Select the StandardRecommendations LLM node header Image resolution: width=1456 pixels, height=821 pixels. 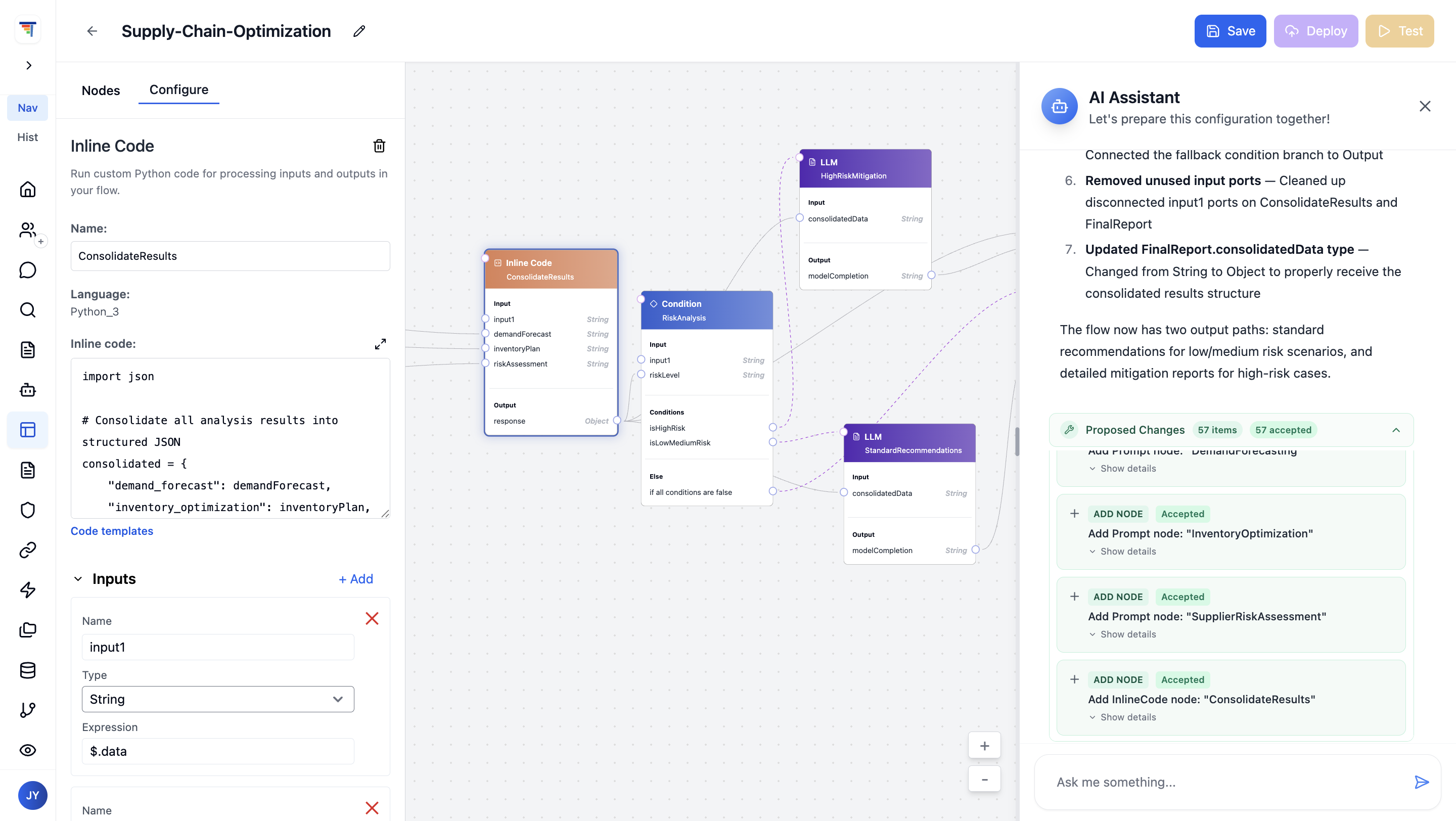click(909, 443)
